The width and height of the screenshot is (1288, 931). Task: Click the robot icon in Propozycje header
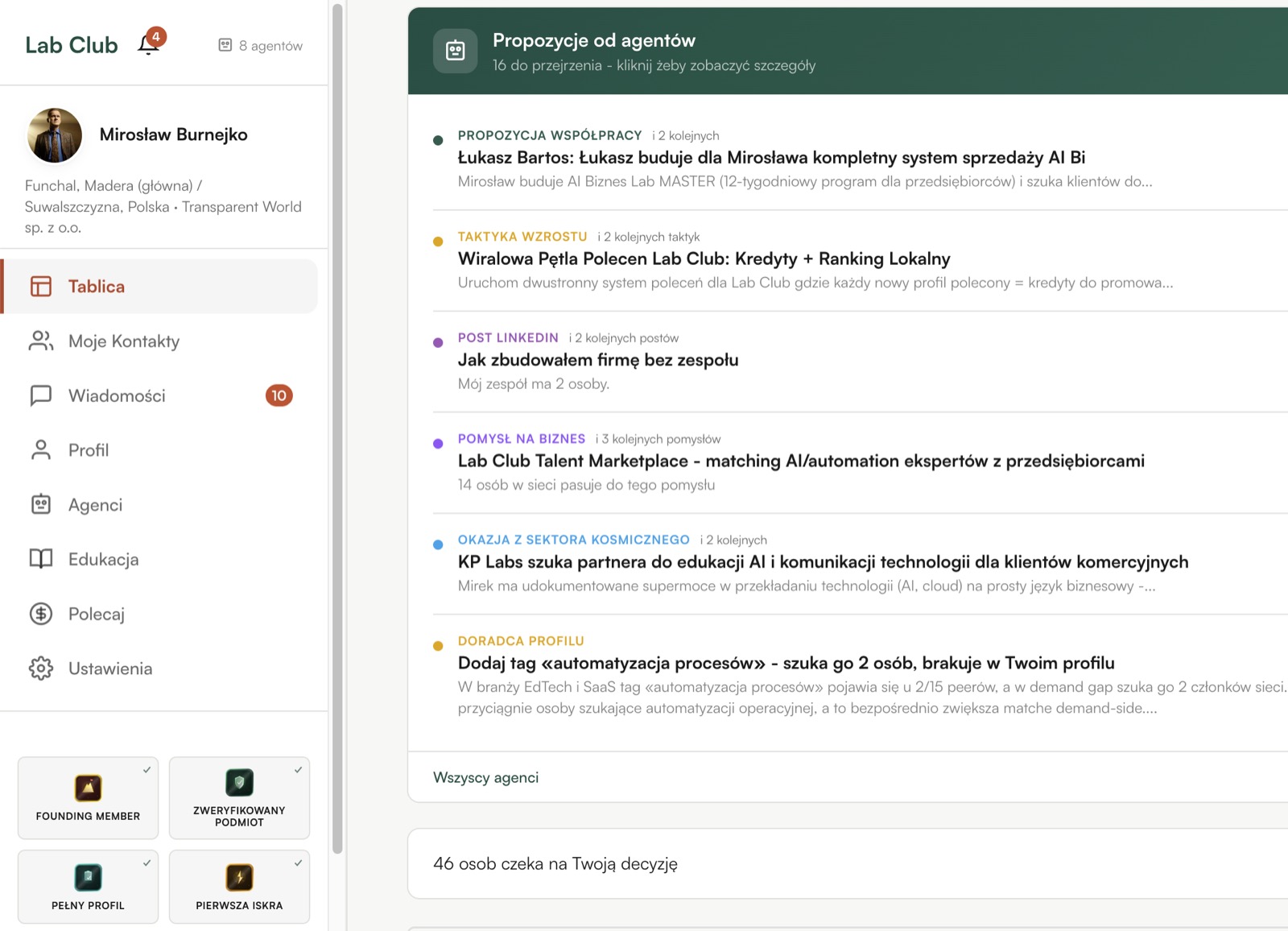point(456,51)
